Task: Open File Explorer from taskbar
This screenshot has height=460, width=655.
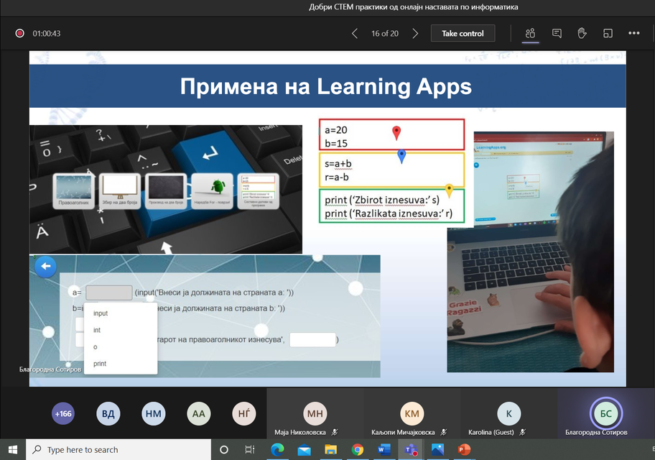Action: point(331,450)
